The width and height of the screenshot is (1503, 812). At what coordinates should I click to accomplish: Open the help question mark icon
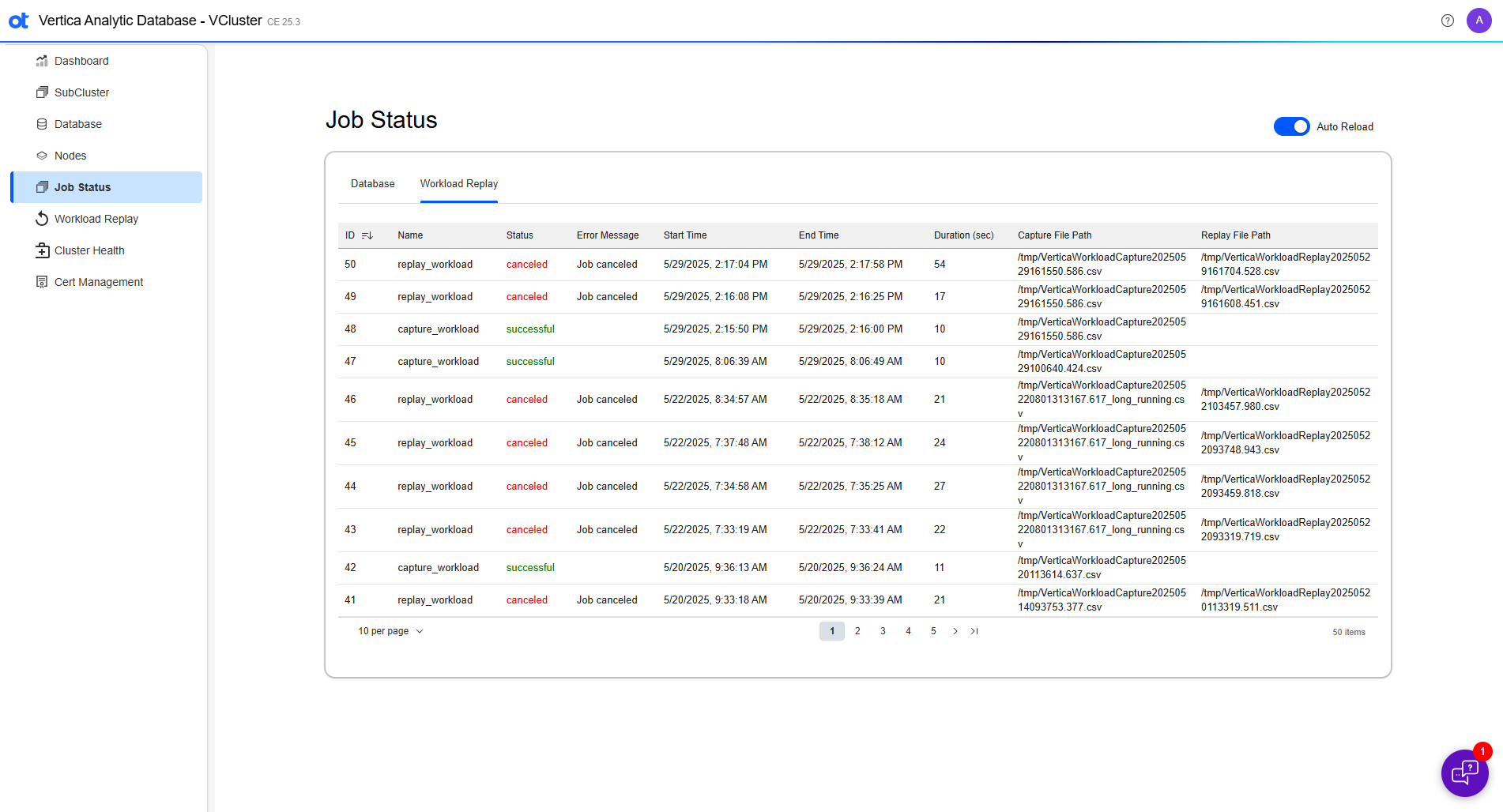click(x=1447, y=21)
